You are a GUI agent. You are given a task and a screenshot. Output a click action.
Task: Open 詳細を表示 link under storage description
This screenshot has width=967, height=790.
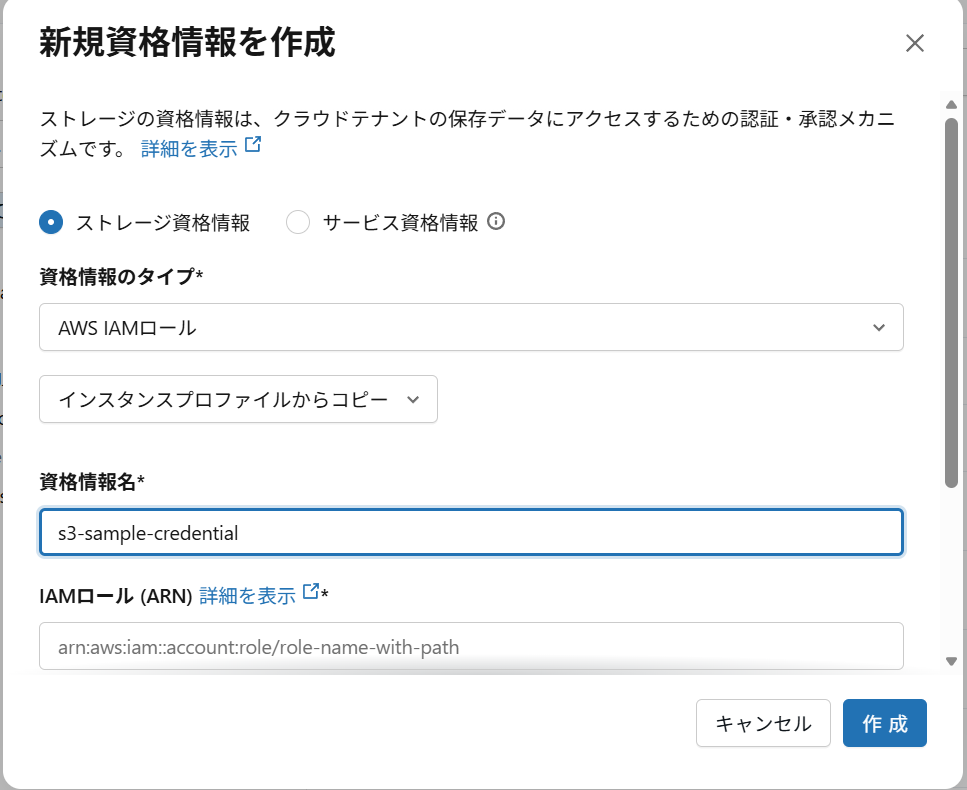click(x=189, y=149)
